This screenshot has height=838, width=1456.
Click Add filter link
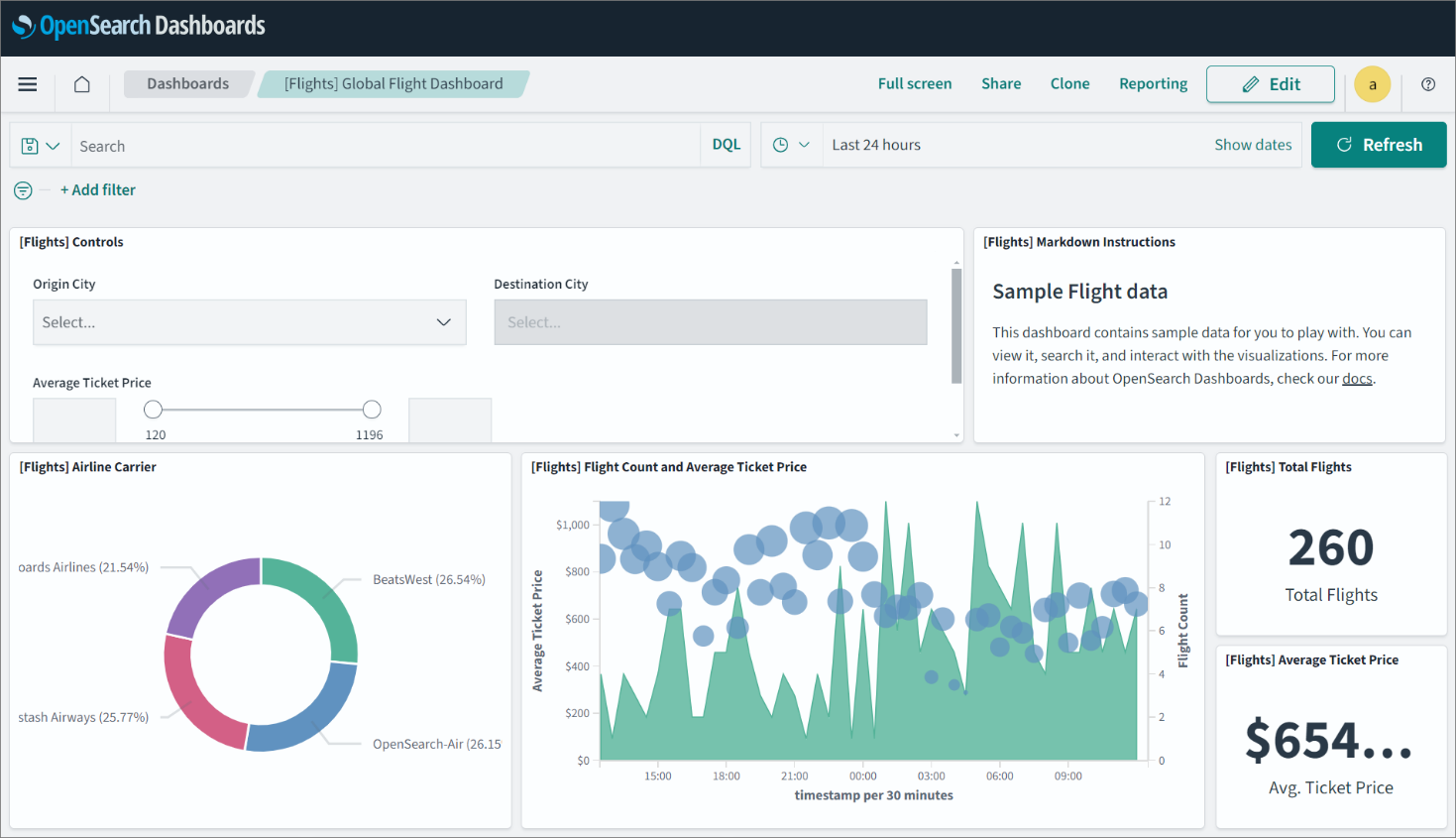point(98,190)
